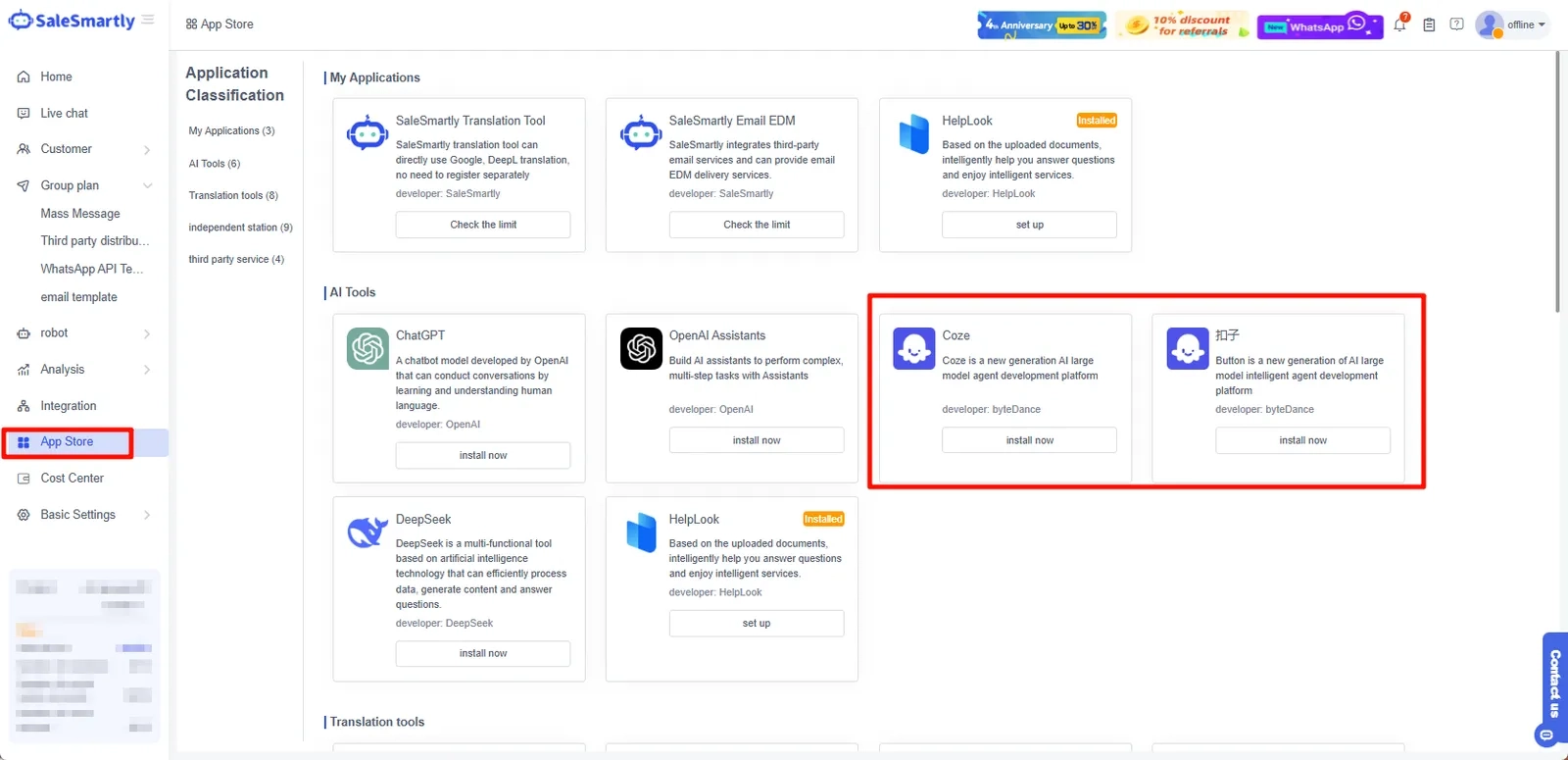Click the HelpLook icon under AI Tools
This screenshot has height=760, width=1568.
click(641, 532)
